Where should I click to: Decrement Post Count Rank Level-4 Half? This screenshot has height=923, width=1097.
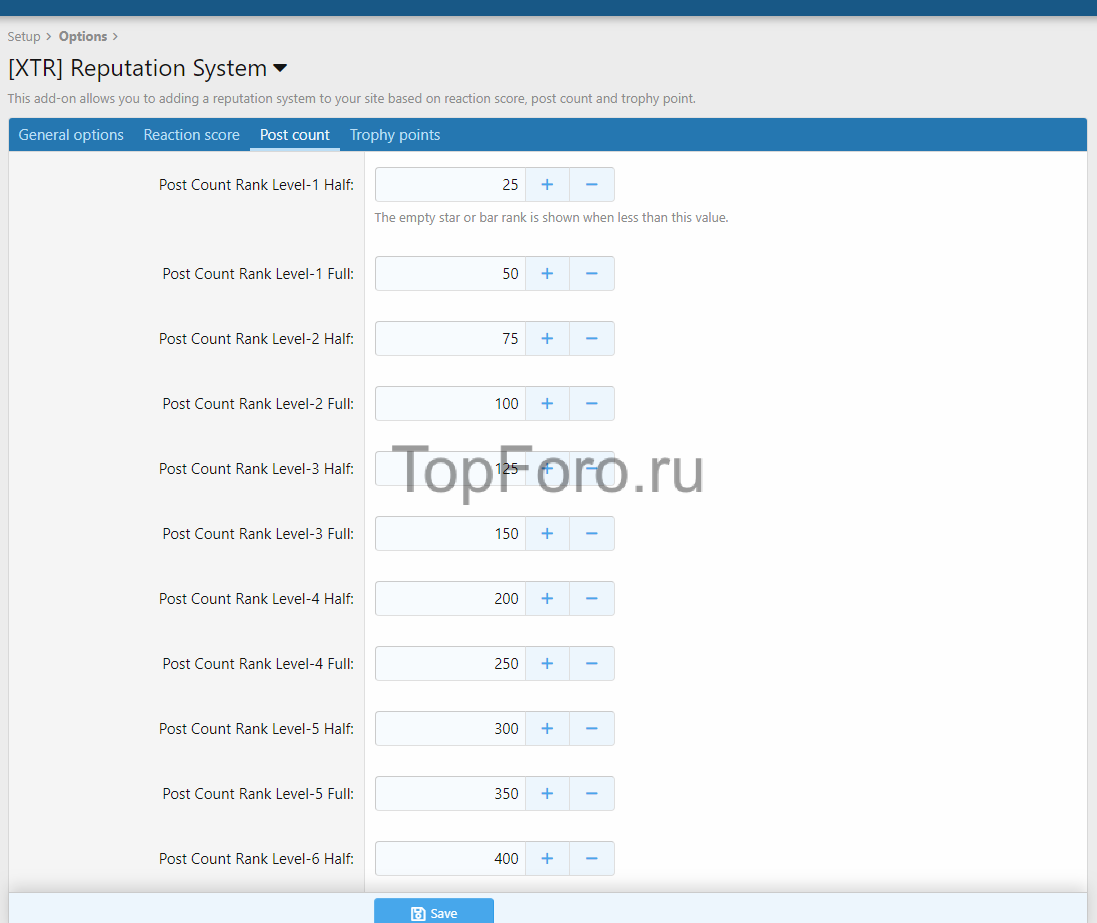coord(592,599)
